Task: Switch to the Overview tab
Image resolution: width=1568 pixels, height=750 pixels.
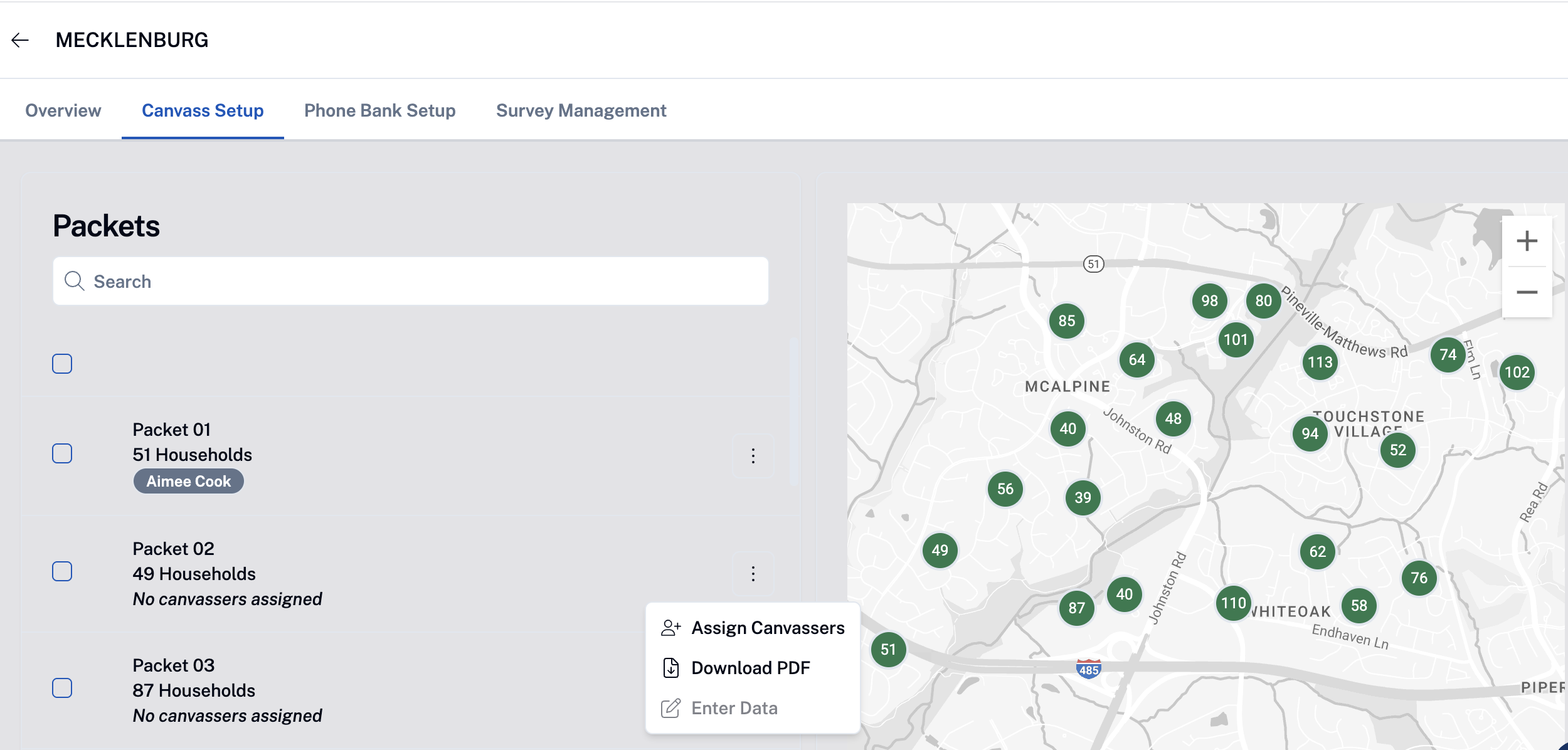Action: point(63,110)
